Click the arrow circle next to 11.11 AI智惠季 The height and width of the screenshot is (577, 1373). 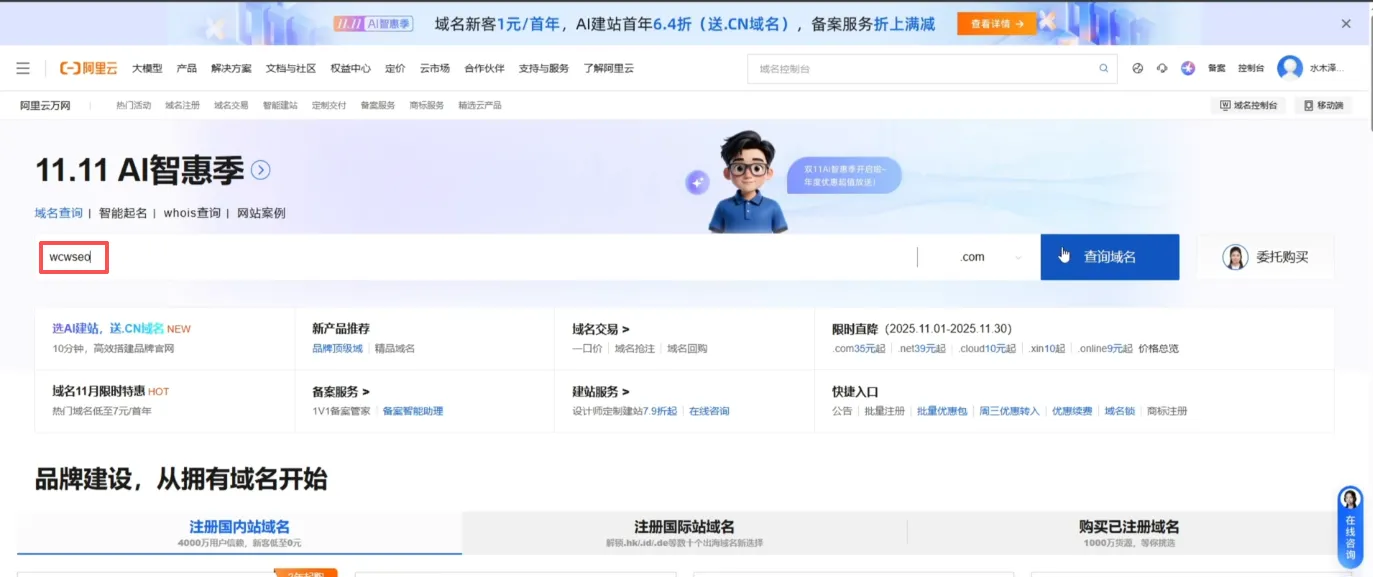261,170
